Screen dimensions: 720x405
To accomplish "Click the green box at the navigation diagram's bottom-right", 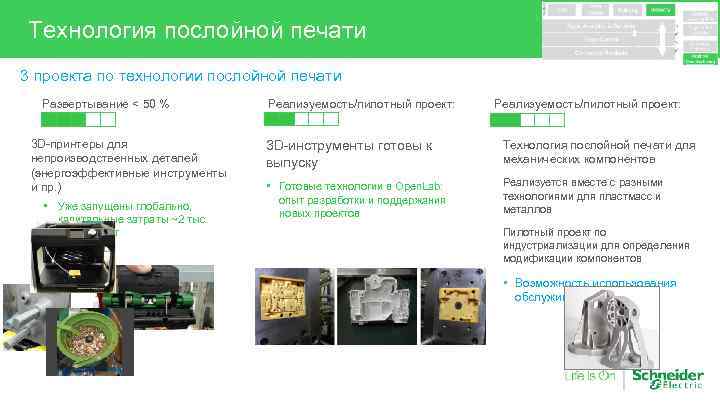I will [699, 59].
